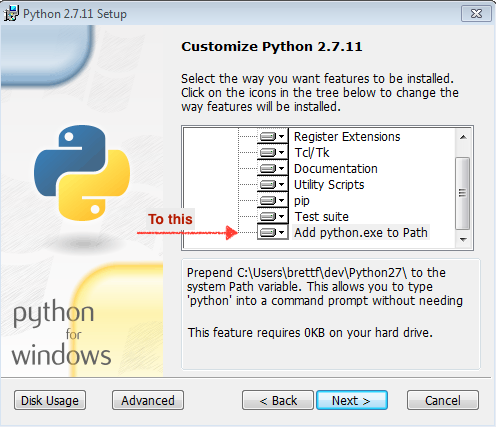
Task: Click the Utility Scripts drive icon
Action: [x=268, y=185]
